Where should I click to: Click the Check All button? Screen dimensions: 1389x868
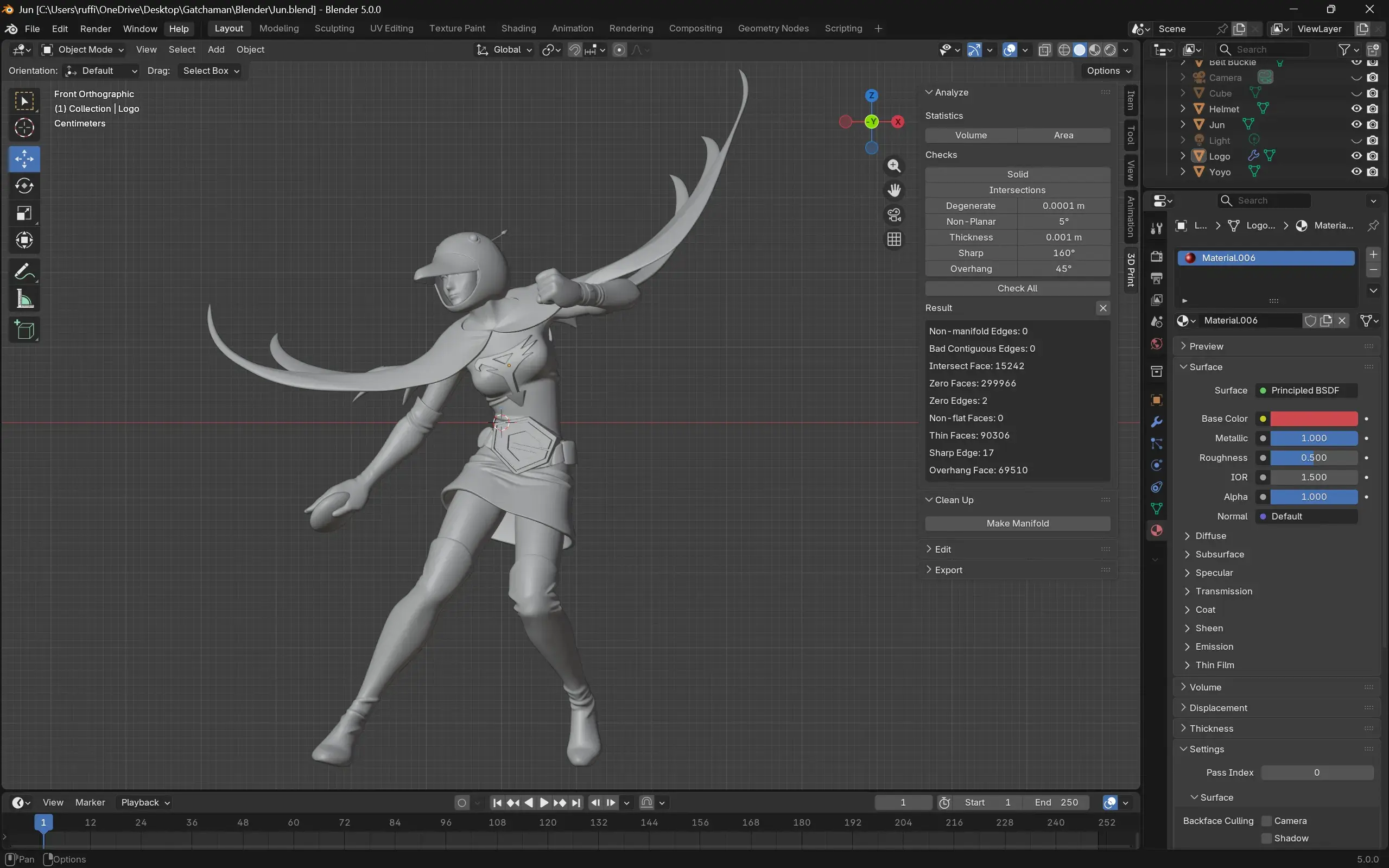point(1018,288)
